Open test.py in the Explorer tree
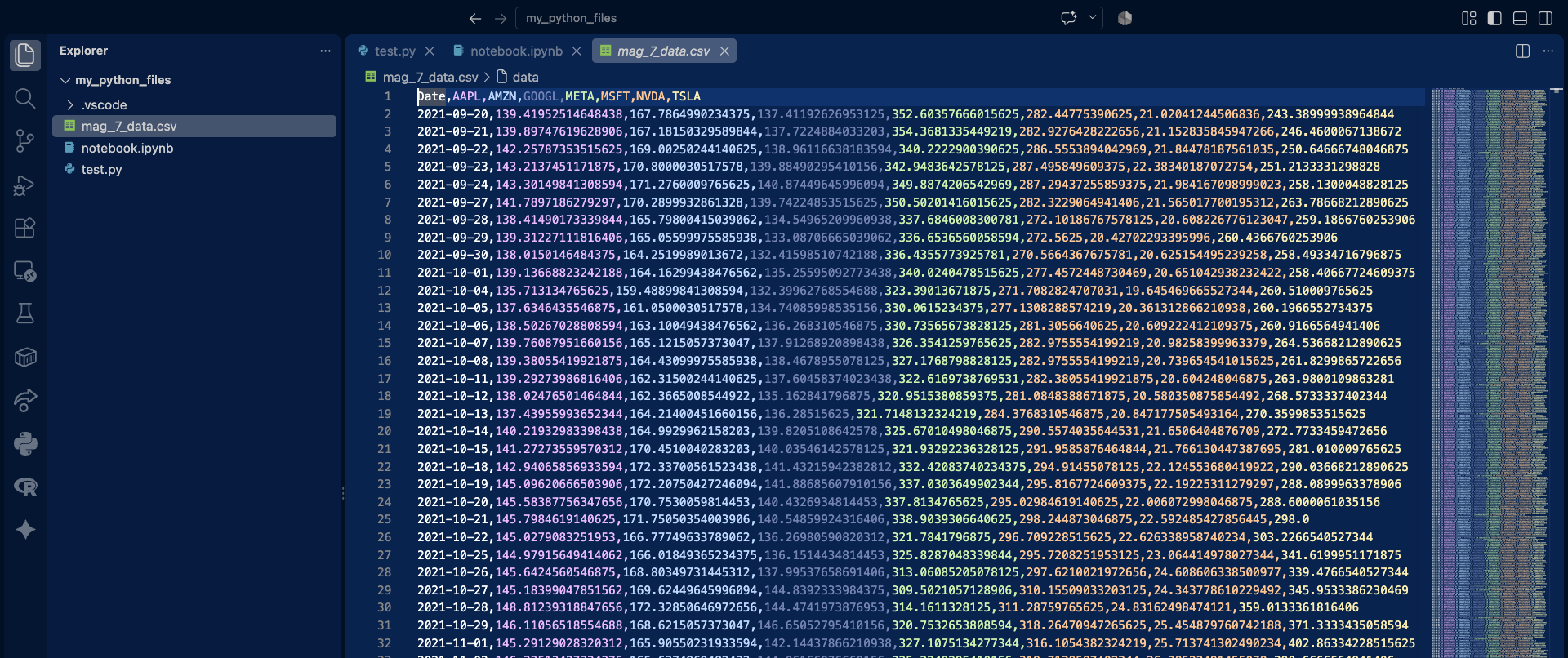Image resolution: width=1568 pixels, height=658 pixels. (x=194, y=169)
